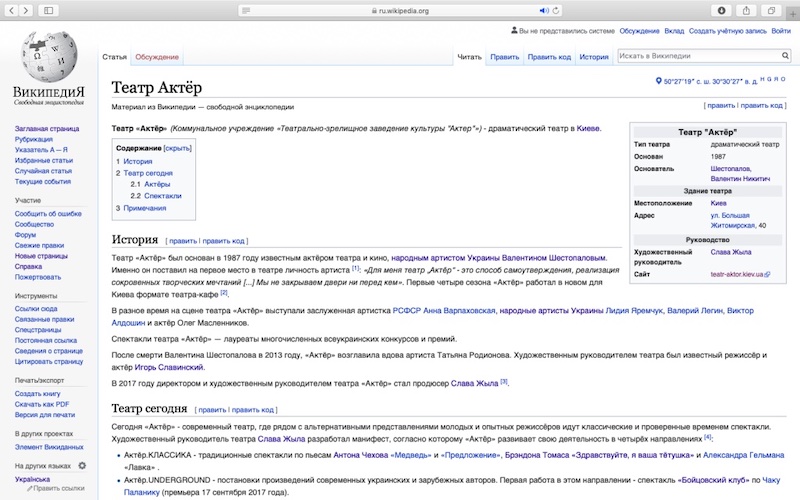Open the История tab
This screenshot has width=800, height=500.
(594, 57)
